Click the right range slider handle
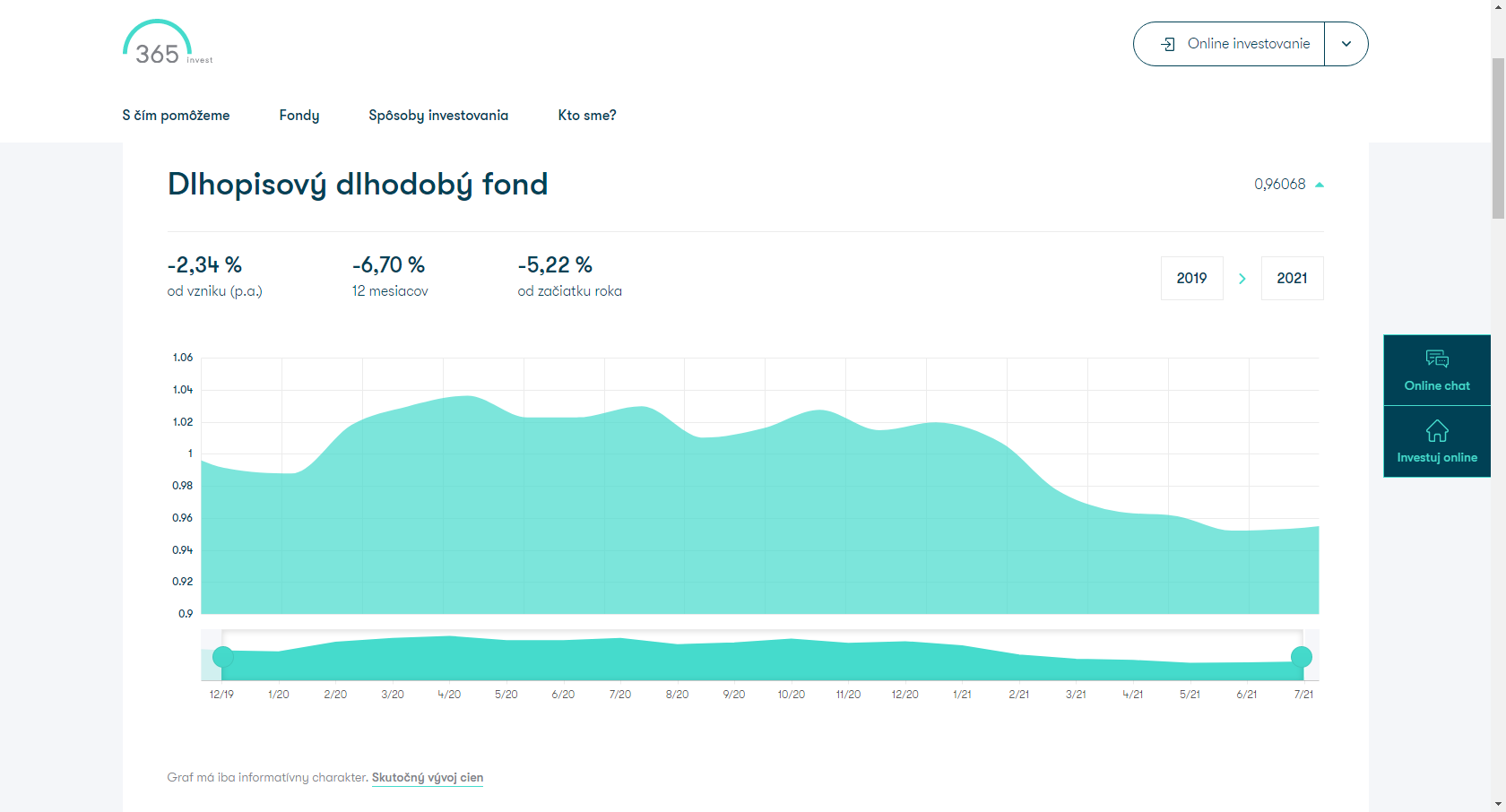1506x812 pixels. tap(1302, 657)
